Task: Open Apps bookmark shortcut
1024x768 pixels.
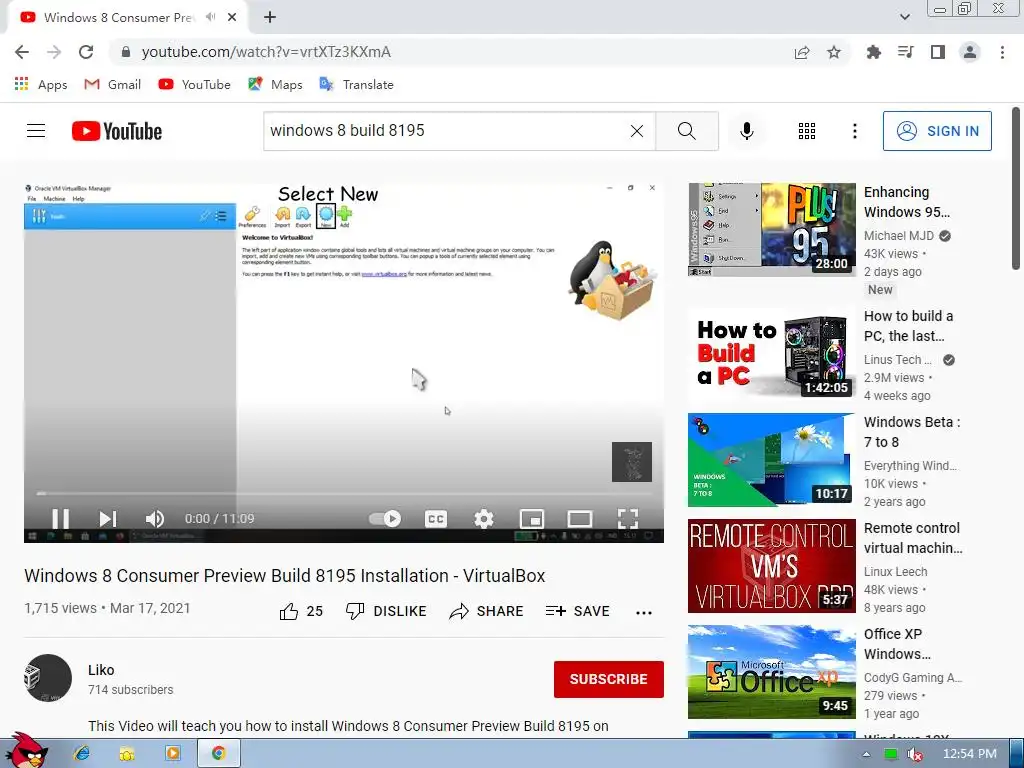Action: point(40,84)
